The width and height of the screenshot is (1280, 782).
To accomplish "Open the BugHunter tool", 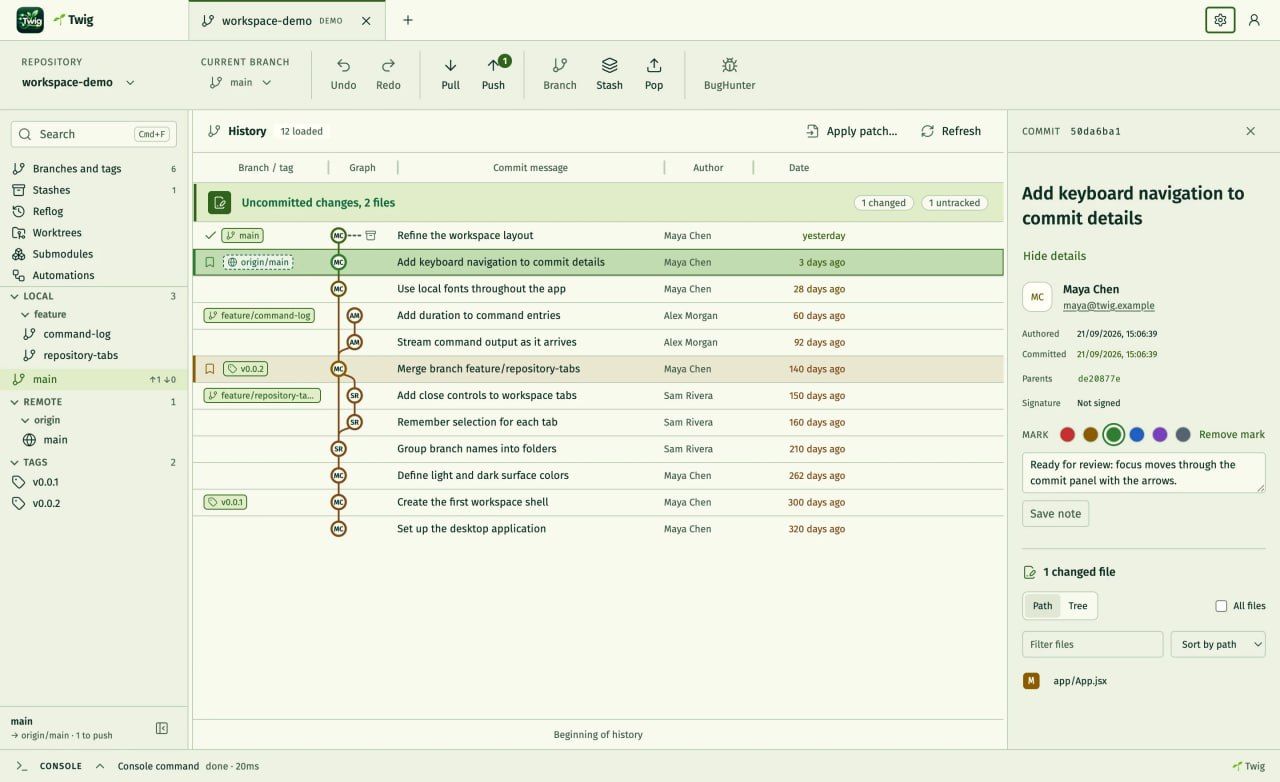I will pos(729,65).
